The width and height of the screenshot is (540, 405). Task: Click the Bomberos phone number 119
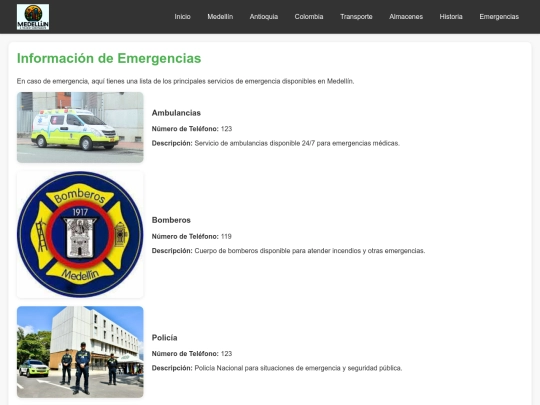[226, 236]
